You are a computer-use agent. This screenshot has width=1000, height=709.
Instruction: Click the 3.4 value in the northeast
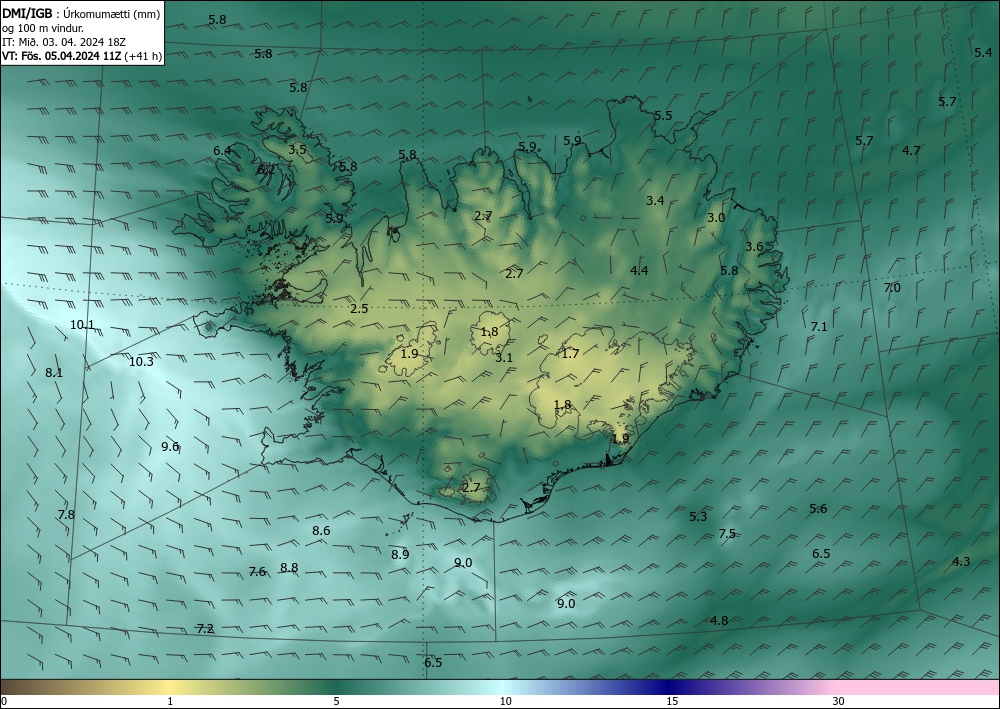tap(655, 200)
